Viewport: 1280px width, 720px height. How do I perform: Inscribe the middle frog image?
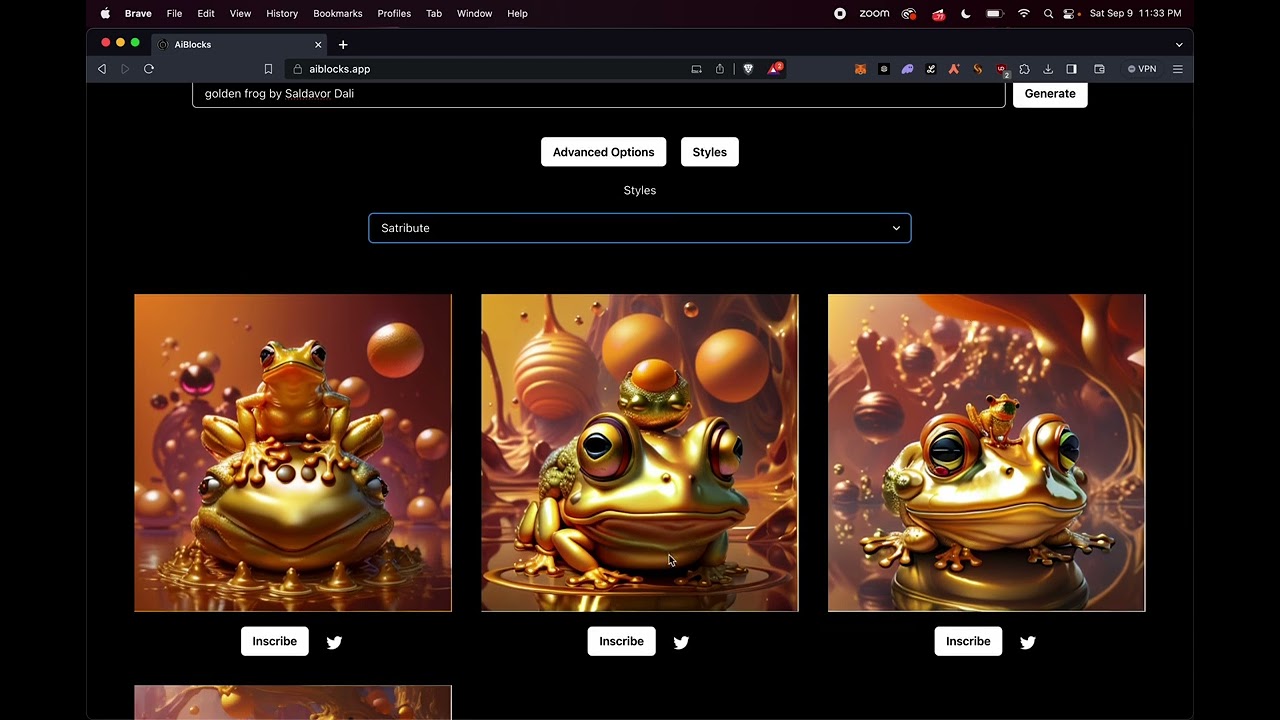pos(622,641)
